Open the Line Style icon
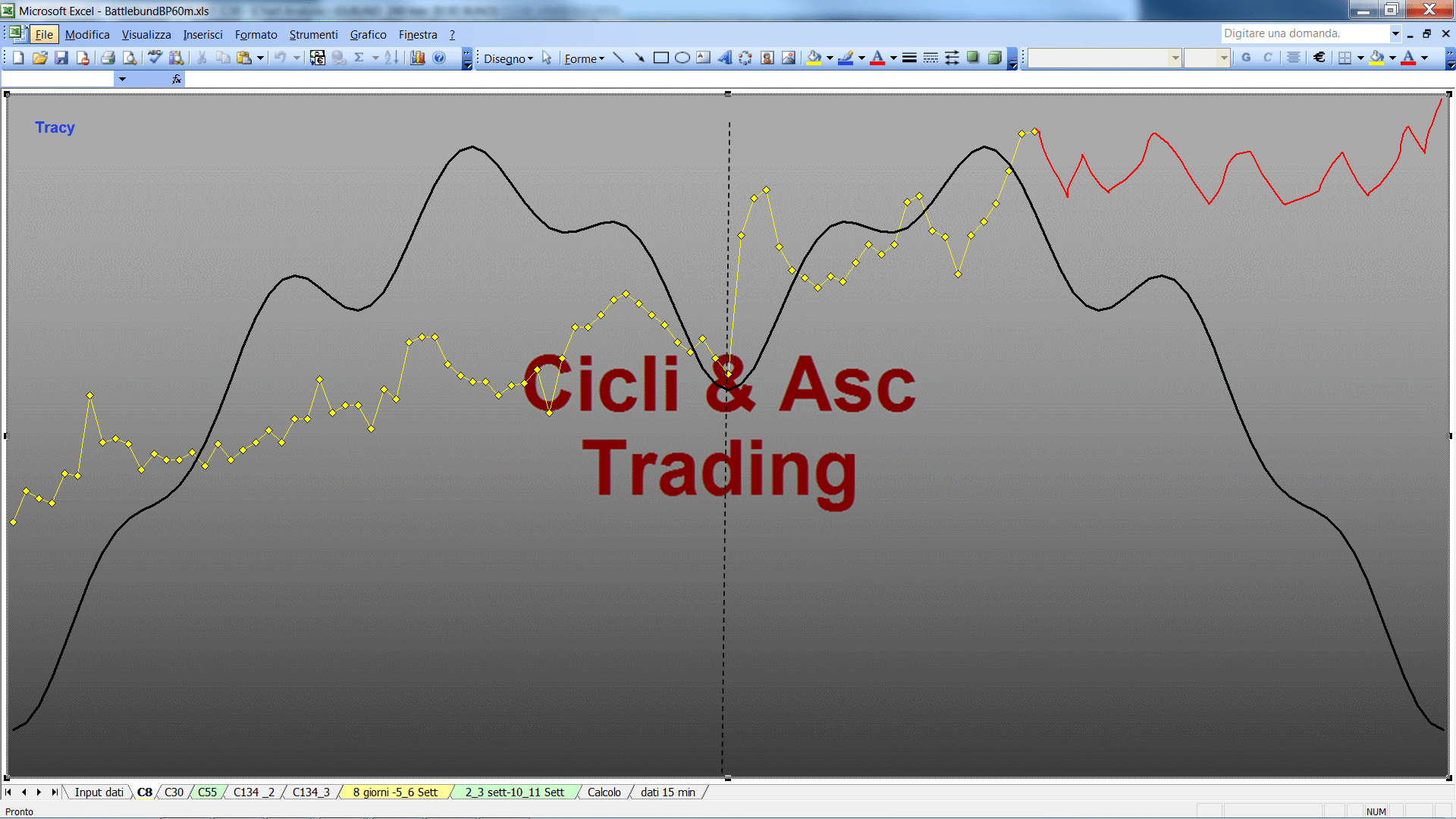The height and width of the screenshot is (819, 1456). point(909,58)
